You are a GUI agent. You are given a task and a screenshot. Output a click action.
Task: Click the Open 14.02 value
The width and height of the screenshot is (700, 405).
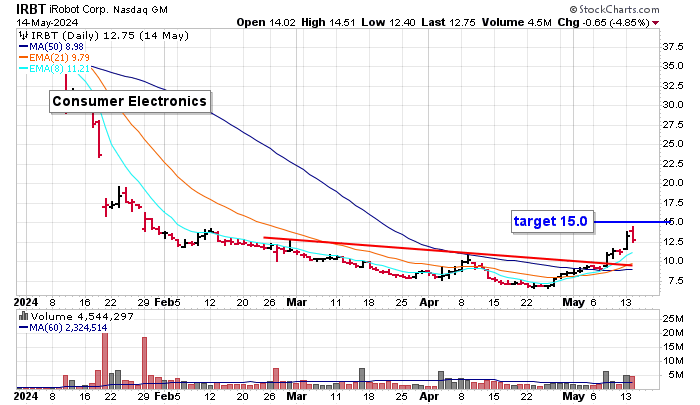coord(266,22)
